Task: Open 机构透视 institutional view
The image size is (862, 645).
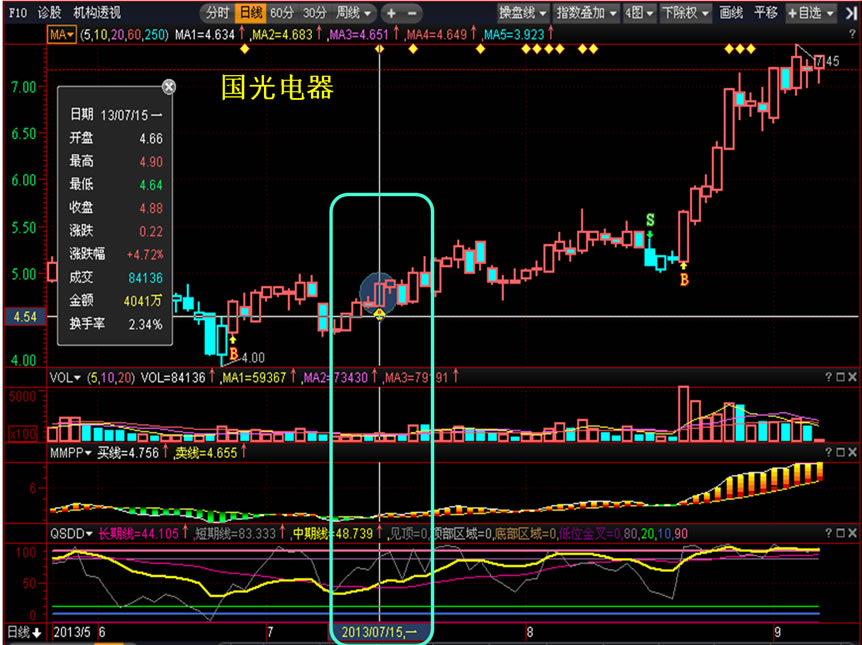Action: tap(97, 13)
